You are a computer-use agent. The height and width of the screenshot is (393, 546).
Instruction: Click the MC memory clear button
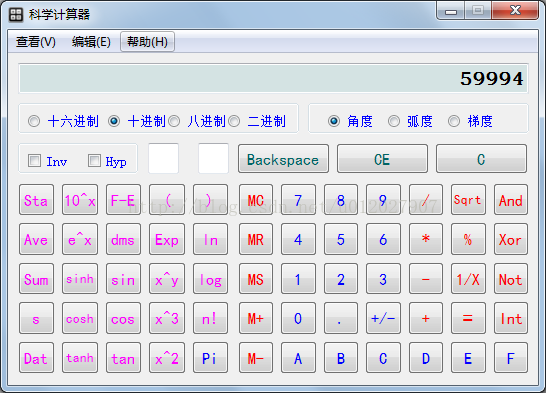pos(256,200)
